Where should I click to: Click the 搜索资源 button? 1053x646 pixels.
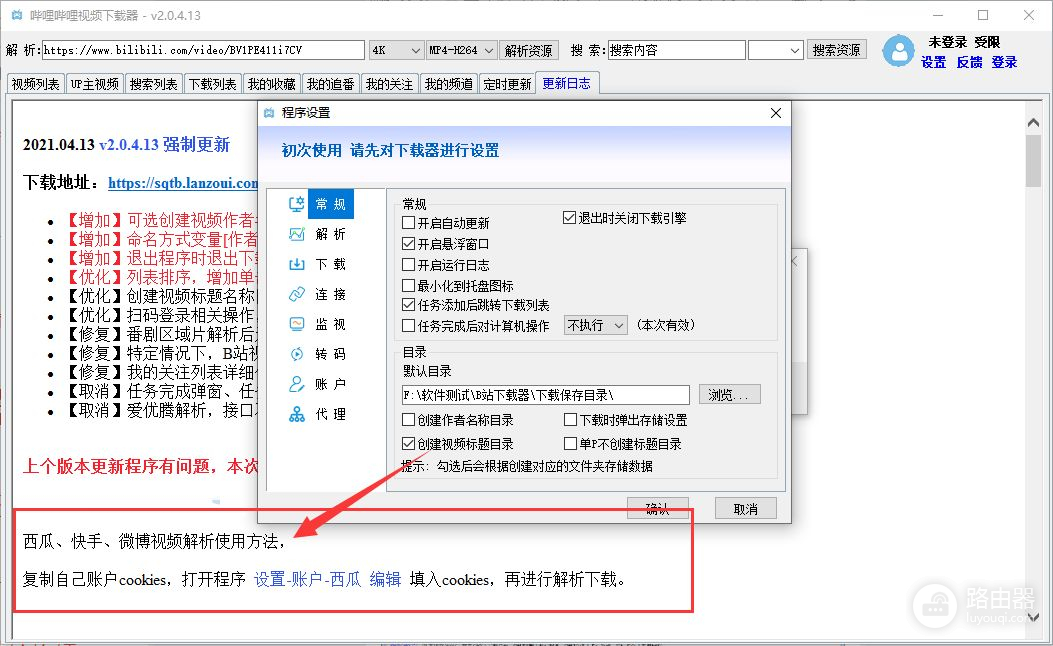tap(837, 50)
